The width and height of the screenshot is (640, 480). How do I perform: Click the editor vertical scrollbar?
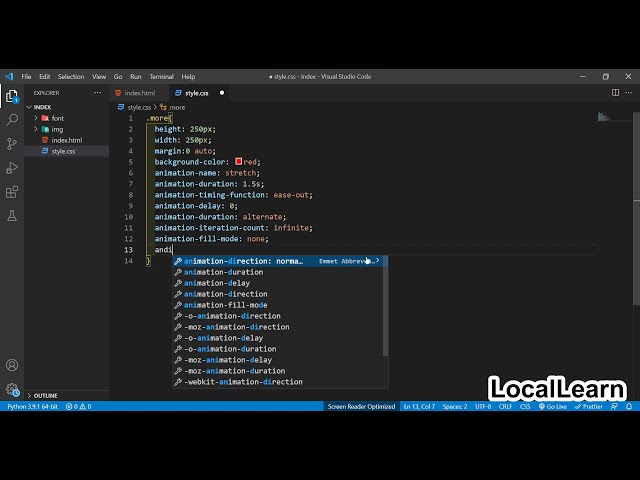point(636,208)
